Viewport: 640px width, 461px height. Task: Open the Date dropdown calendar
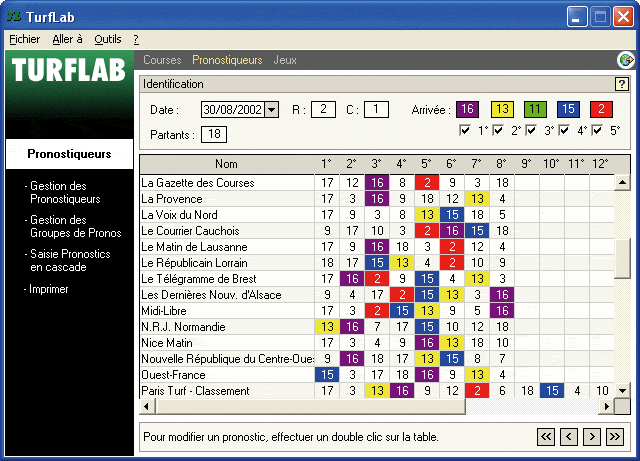pyautogui.click(x=272, y=110)
